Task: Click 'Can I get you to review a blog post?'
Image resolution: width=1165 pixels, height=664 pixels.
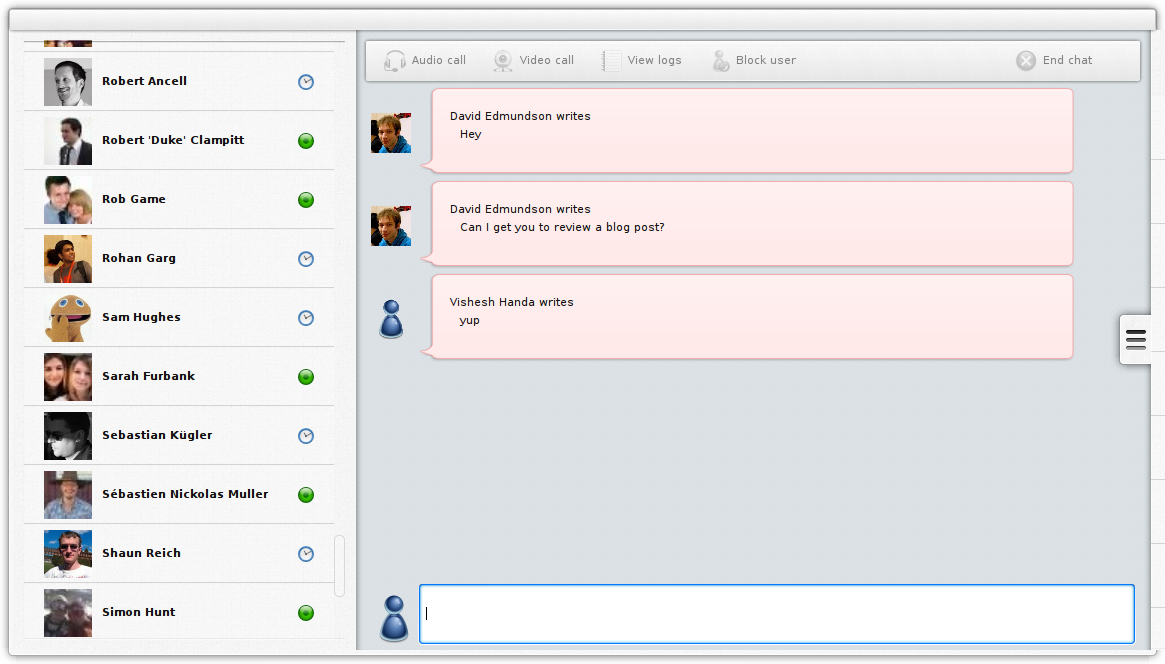Action: [562, 227]
